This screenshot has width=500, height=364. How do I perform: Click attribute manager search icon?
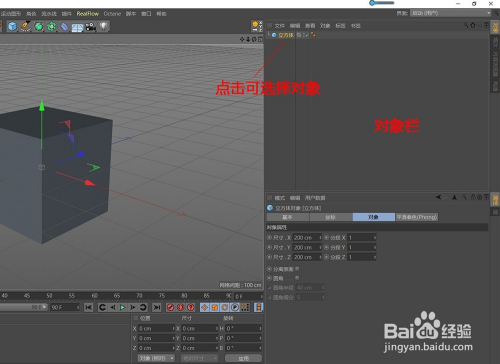click(x=464, y=197)
